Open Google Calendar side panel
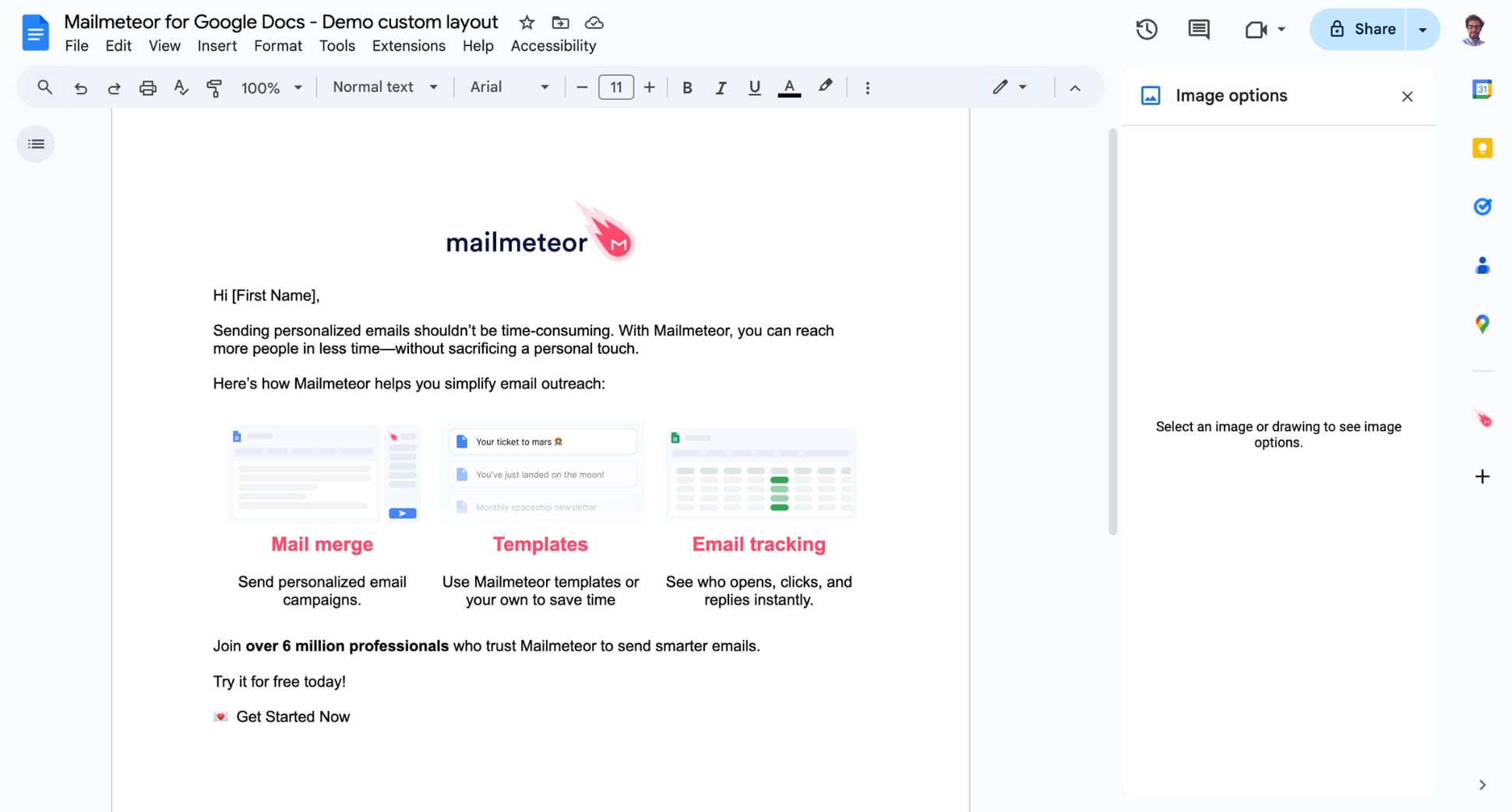 click(x=1482, y=90)
